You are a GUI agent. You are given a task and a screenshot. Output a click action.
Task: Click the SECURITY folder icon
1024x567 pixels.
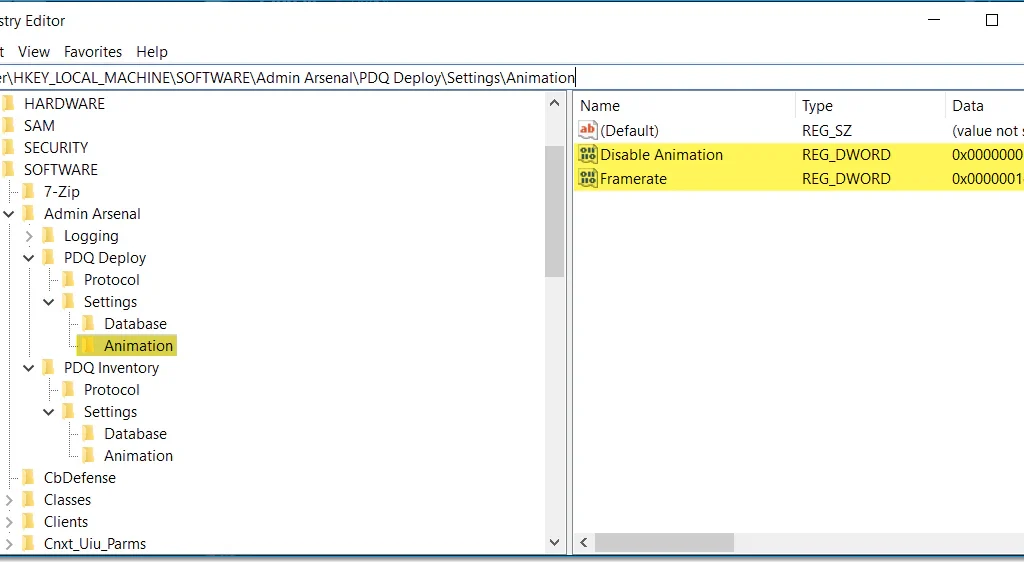[x=9, y=148]
